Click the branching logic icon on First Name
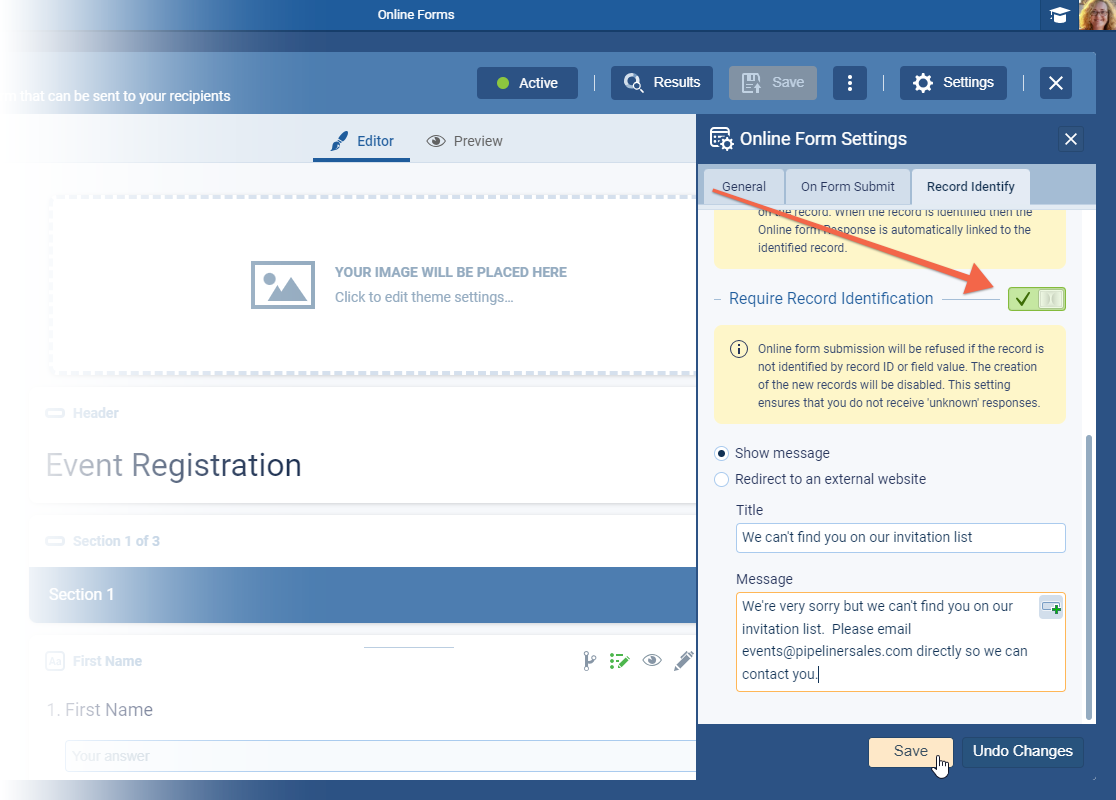The height and width of the screenshot is (800, 1116). (589, 661)
